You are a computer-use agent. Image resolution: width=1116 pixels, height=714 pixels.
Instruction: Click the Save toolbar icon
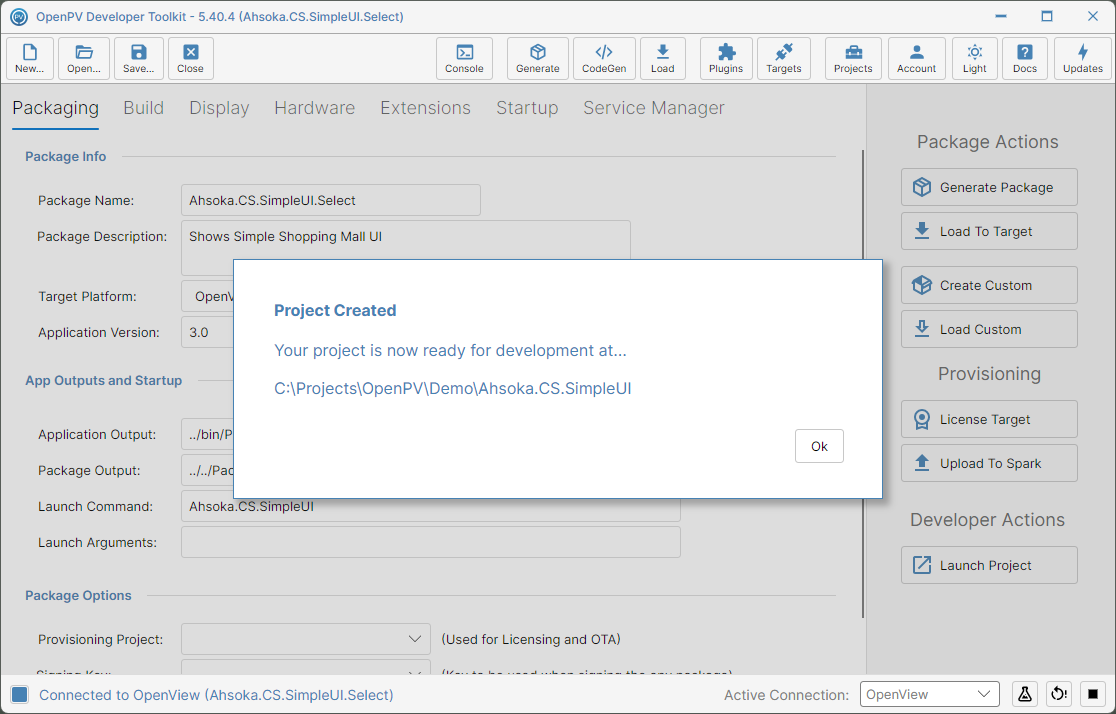[x=139, y=58]
